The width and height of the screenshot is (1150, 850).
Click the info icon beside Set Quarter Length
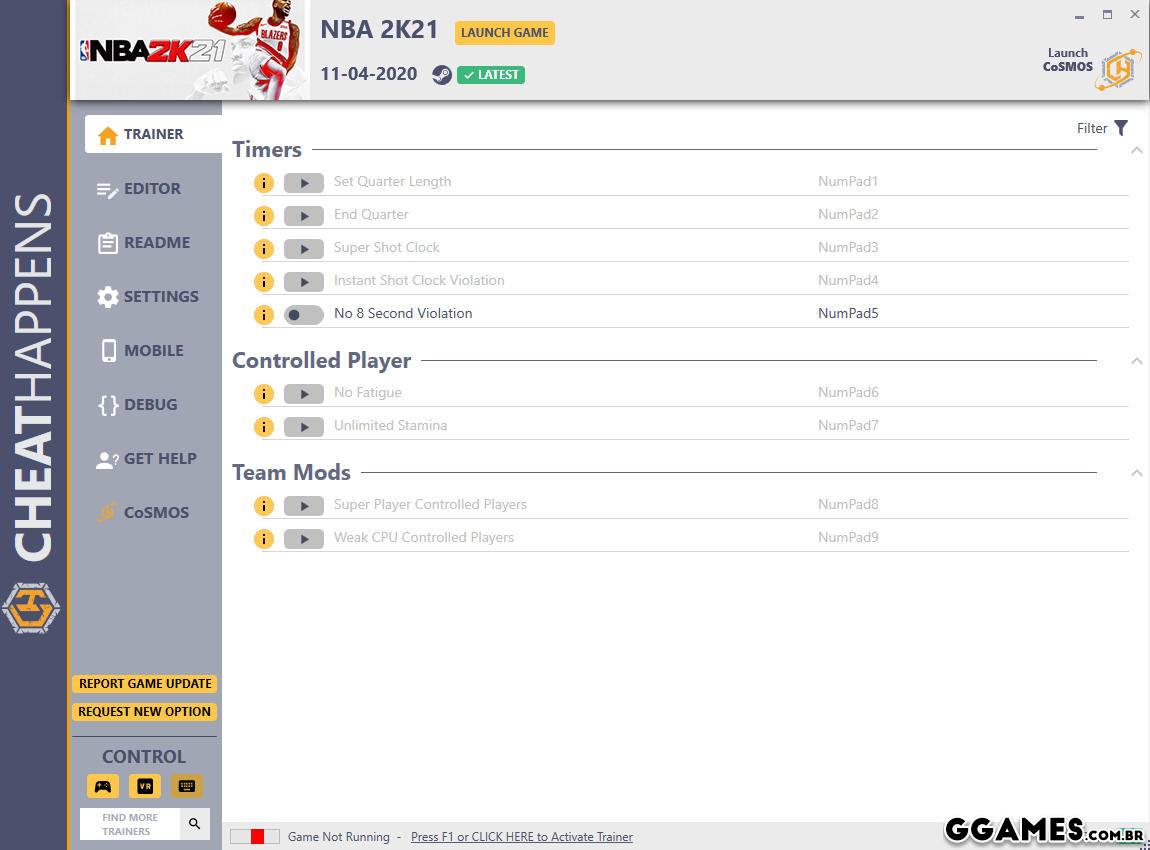pos(263,183)
